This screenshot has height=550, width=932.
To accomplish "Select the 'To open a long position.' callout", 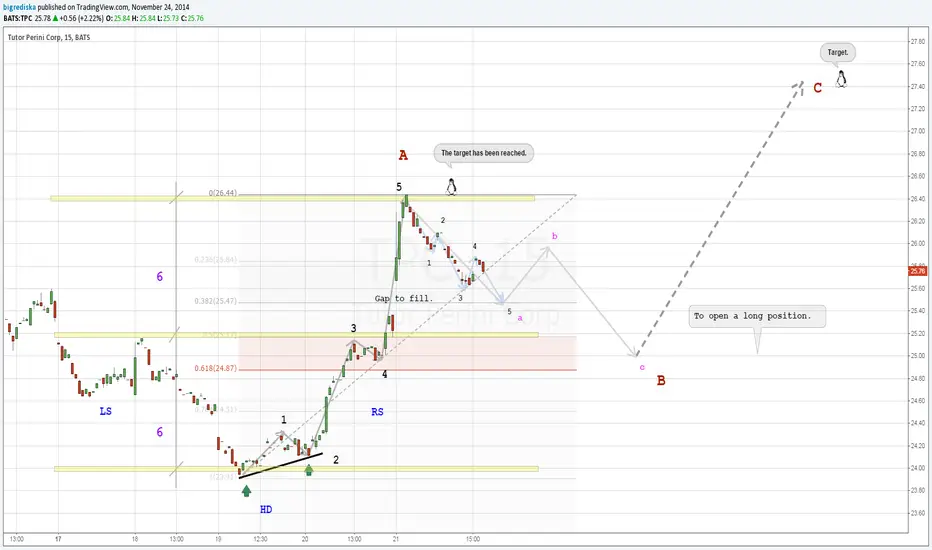I will 757,316.
